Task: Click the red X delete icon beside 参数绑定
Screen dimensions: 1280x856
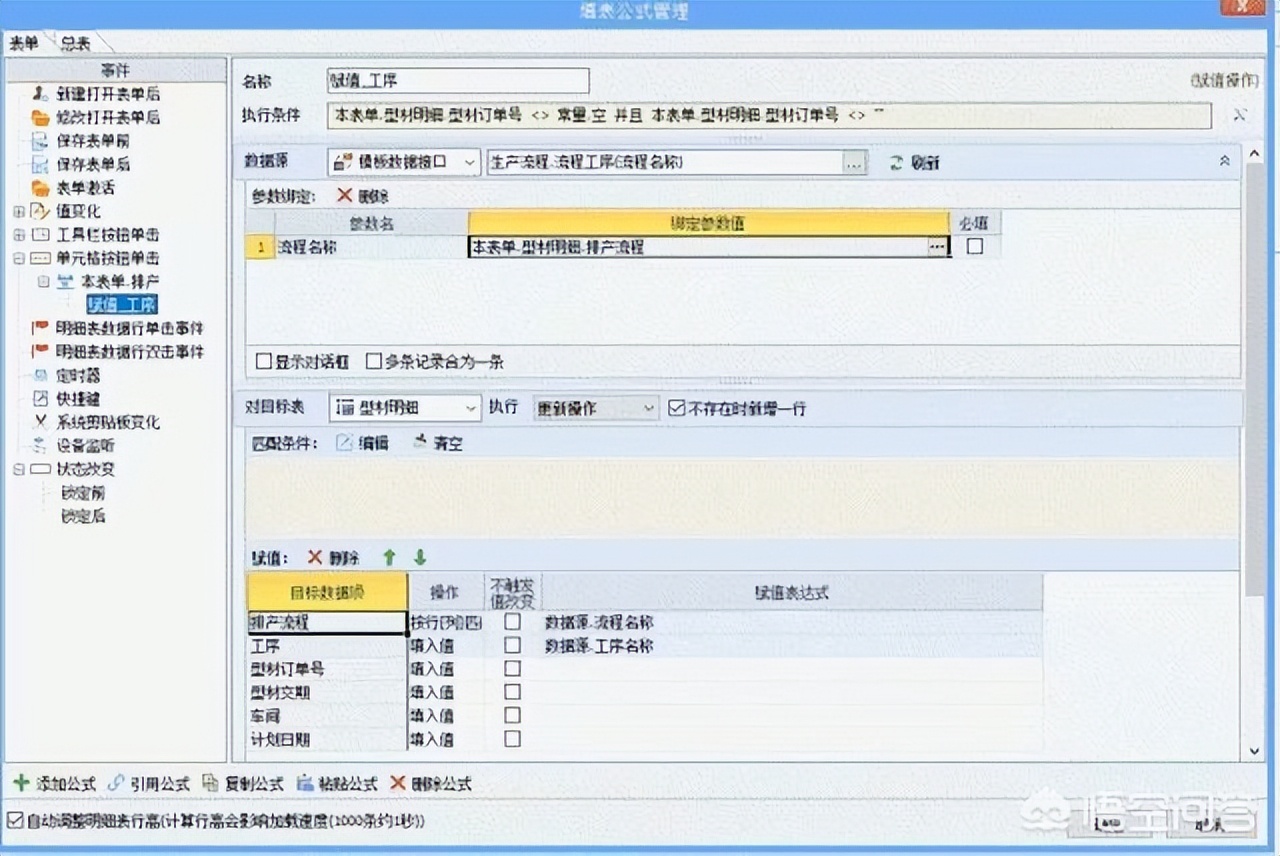Action: pyautogui.click(x=344, y=196)
